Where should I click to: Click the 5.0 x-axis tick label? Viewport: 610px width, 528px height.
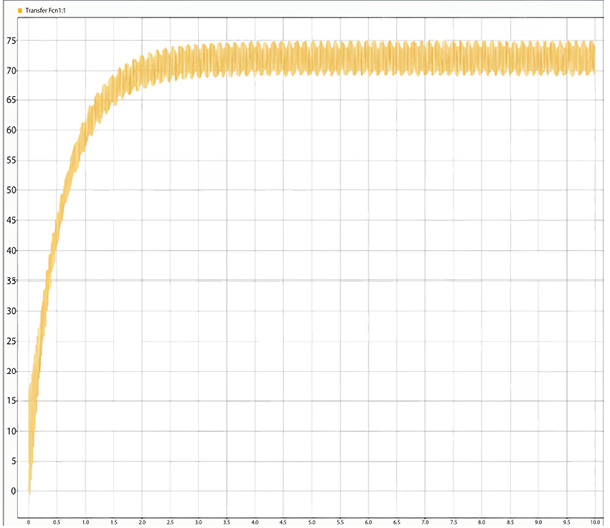pos(312,522)
